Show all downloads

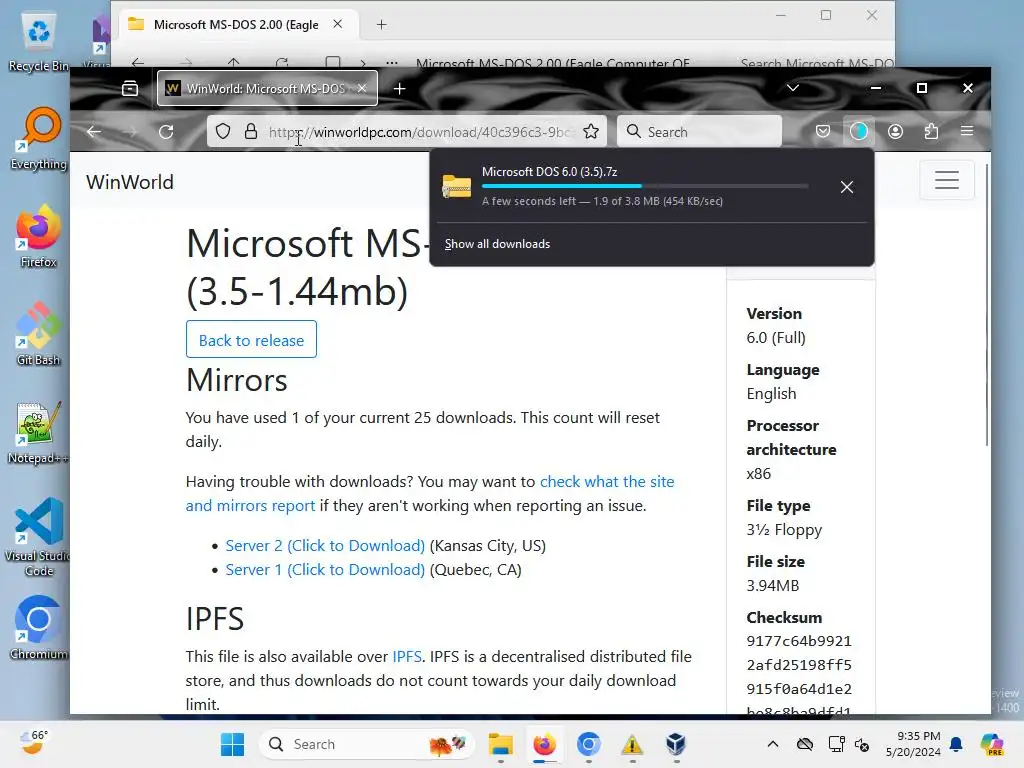(497, 244)
